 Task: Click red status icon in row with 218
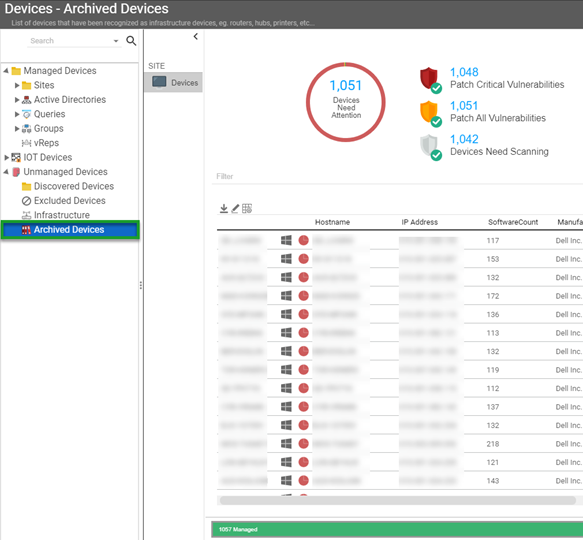(303, 443)
